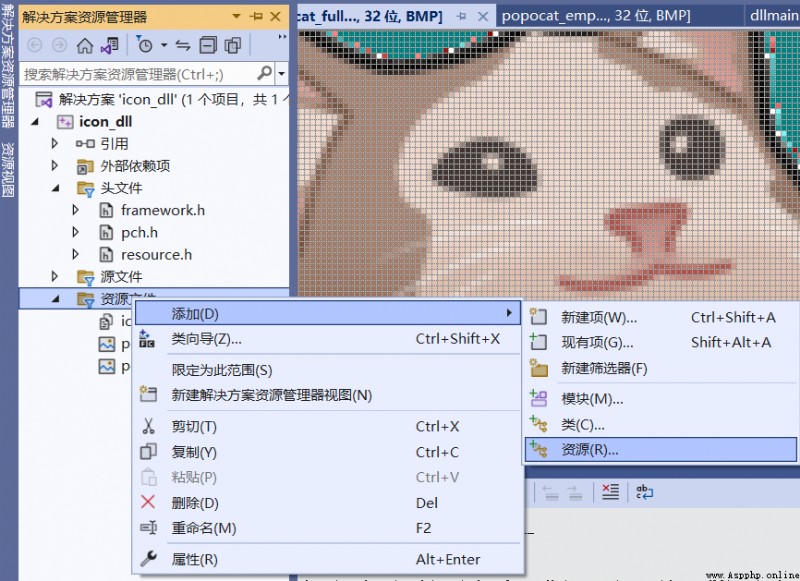Collapse the 头文件 folder

click(56, 188)
